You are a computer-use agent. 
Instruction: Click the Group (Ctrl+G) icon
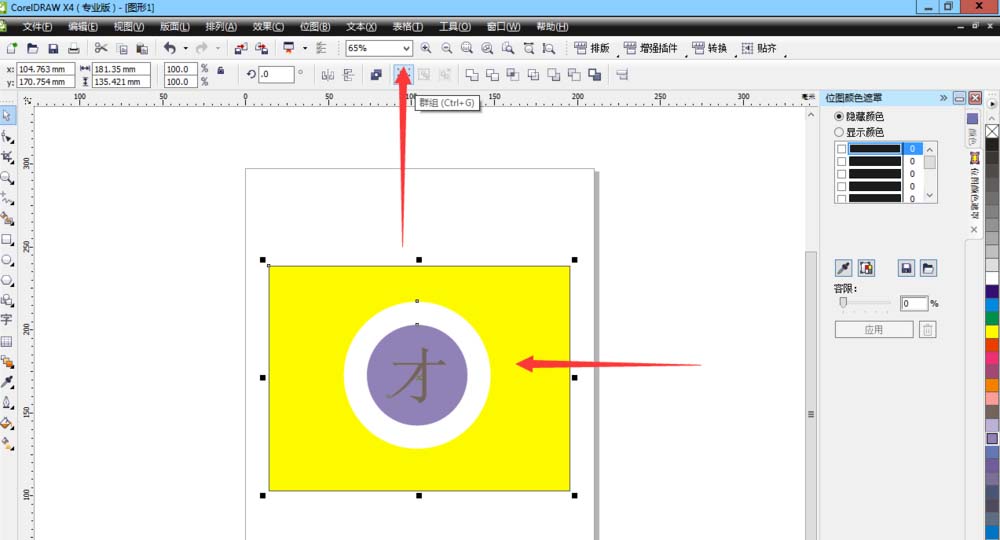click(403, 75)
